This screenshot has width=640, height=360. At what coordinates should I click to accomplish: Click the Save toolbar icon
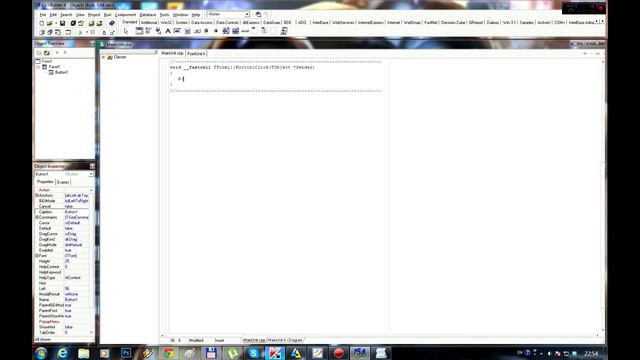coord(62,23)
